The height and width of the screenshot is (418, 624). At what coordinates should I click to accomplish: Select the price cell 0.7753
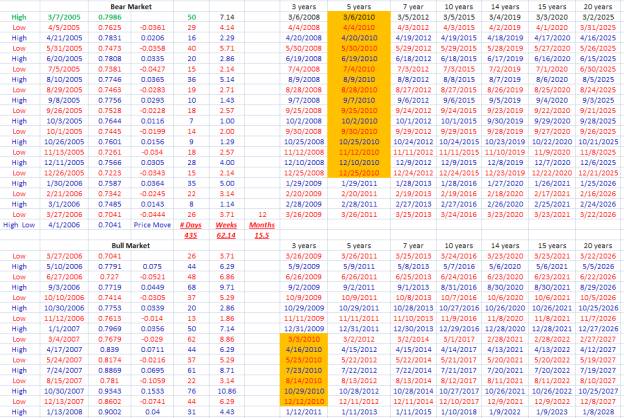tap(110, 308)
